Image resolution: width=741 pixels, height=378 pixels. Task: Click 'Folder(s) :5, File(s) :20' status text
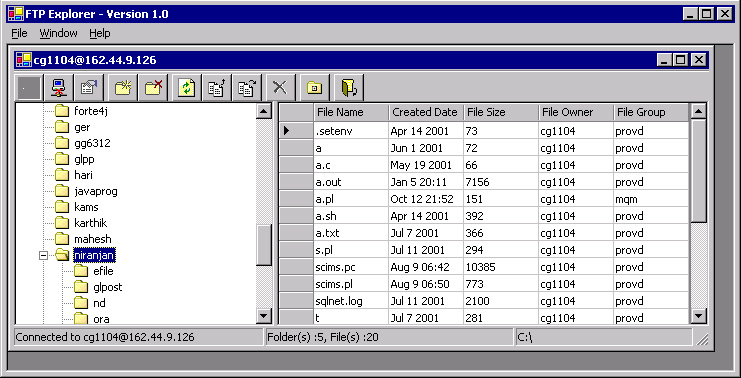point(322,337)
